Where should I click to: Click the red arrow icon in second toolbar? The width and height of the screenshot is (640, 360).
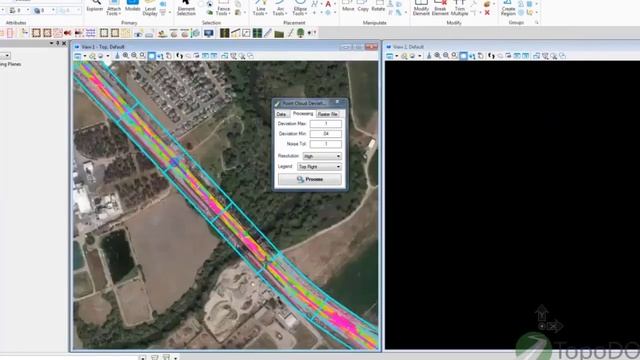coord(67,33)
